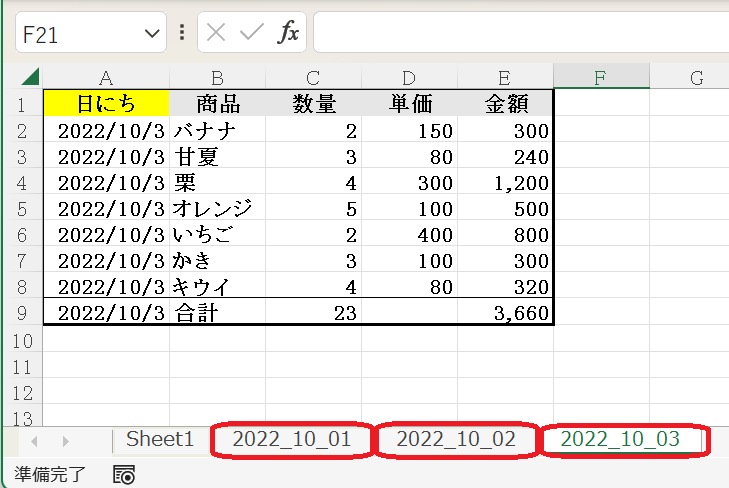Image resolution: width=729 pixels, height=488 pixels.
Task: Select column F header
Action: pyautogui.click(x=601, y=77)
